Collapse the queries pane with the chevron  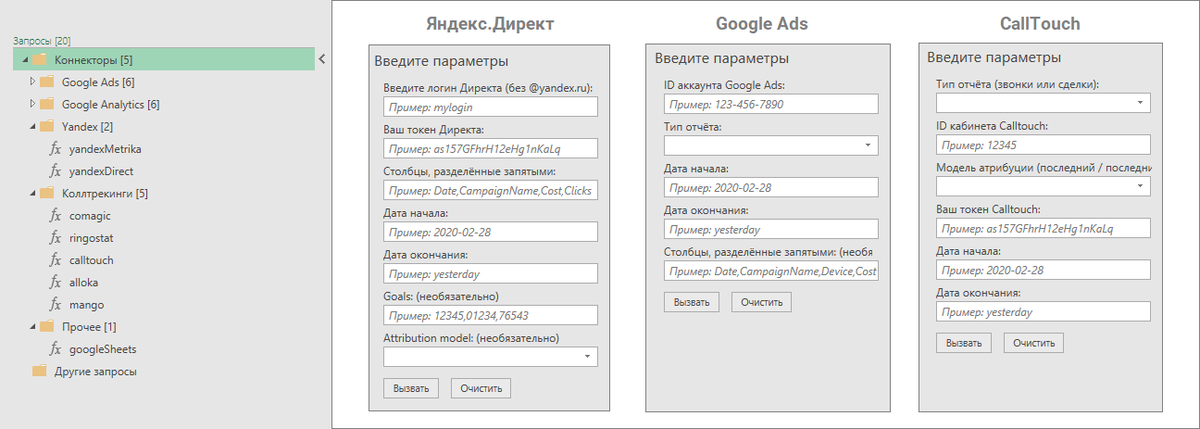[x=321, y=60]
